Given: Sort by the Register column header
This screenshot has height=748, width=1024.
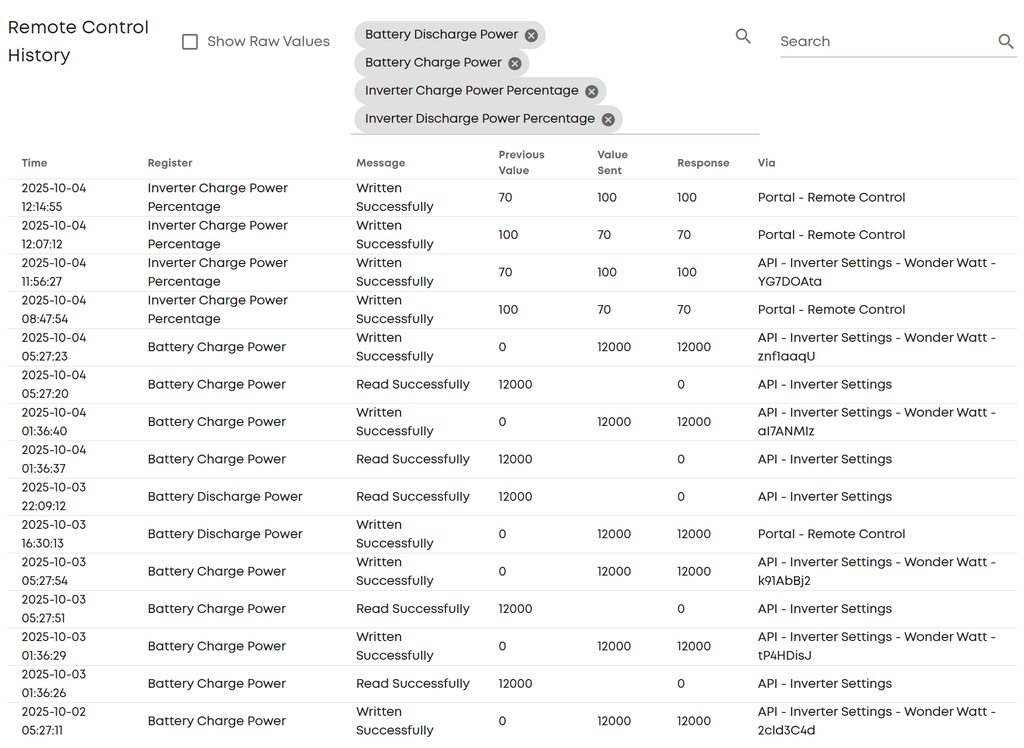Looking at the screenshot, I should (x=170, y=163).
